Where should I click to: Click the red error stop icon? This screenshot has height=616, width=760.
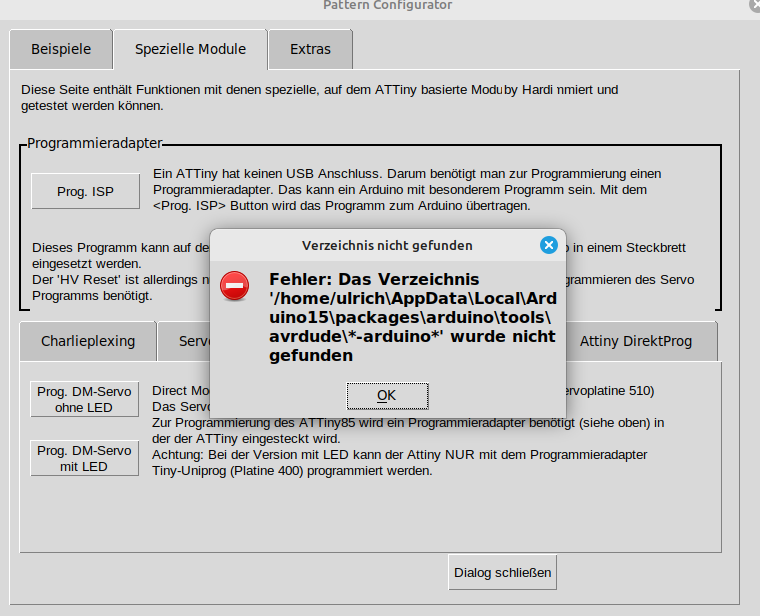(235, 286)
